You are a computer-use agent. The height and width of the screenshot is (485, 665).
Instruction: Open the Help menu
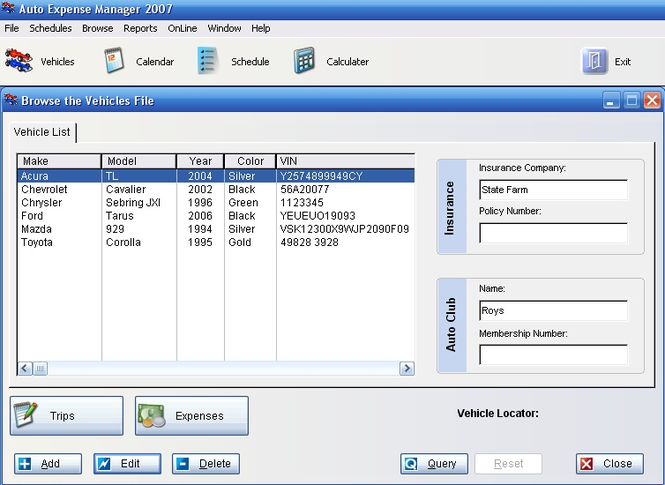[x=261, y=28]
